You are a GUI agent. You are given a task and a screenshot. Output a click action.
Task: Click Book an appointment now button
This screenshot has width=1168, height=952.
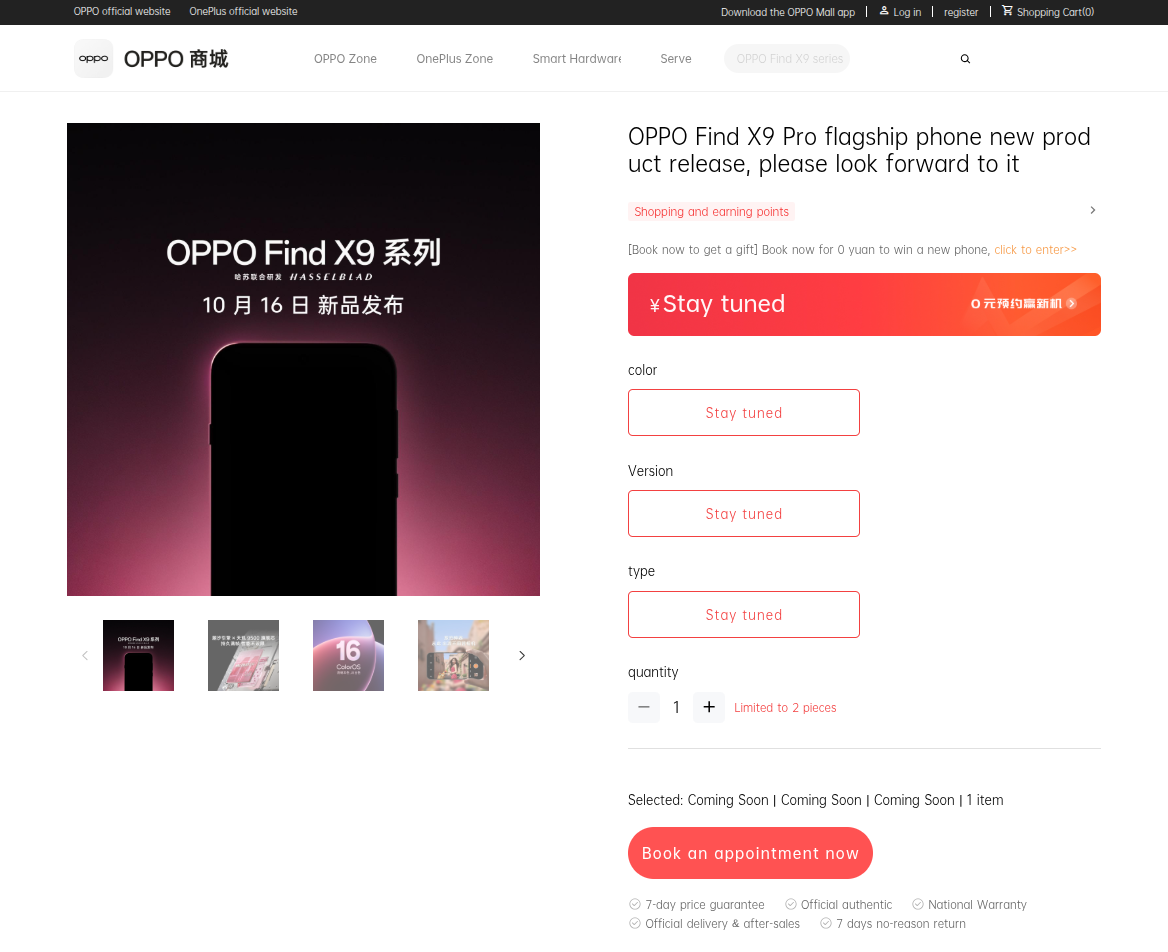[750, 853]
